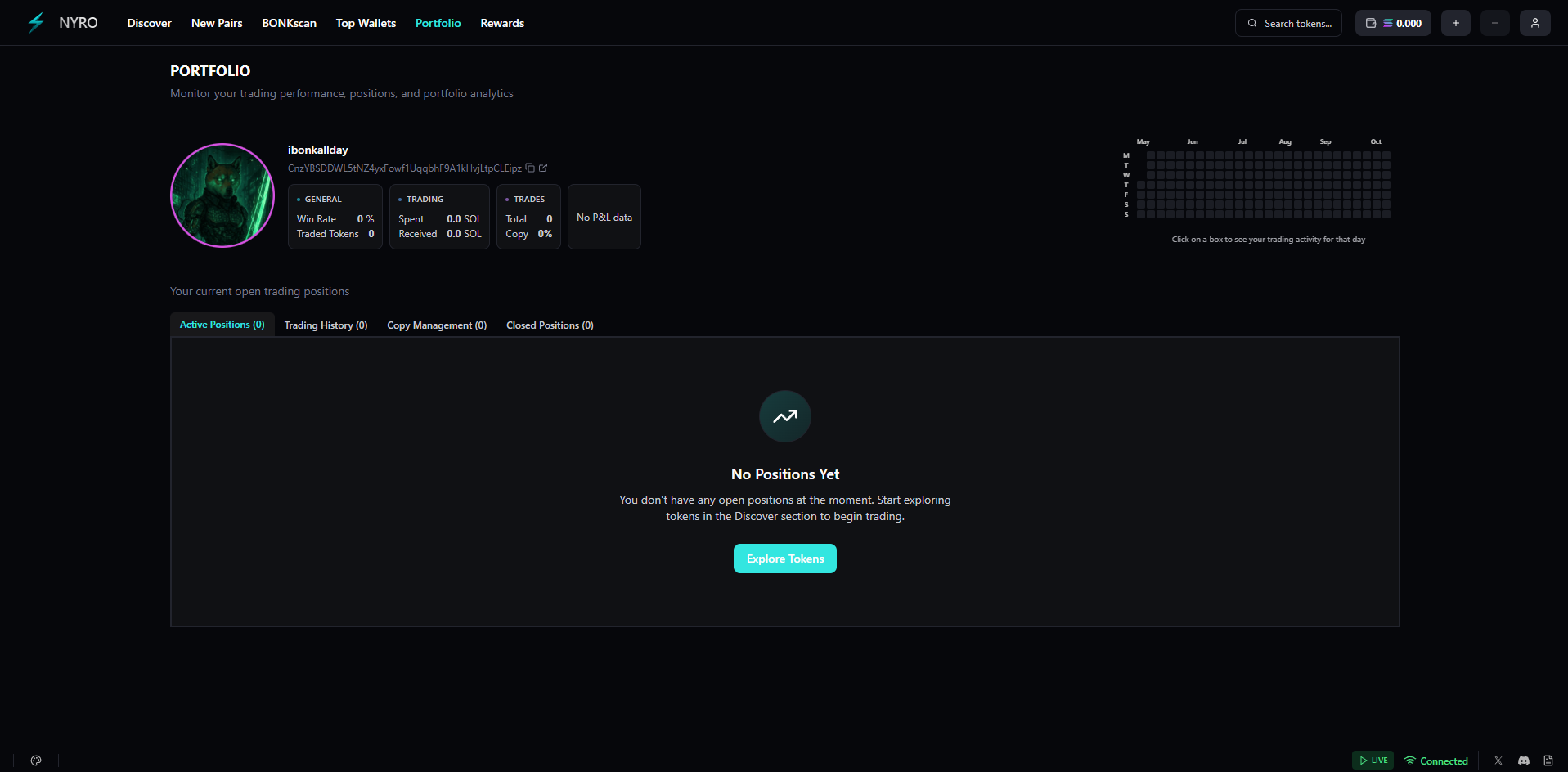
Task: Click the Explore Tokens button
Action: pos(784,559)
